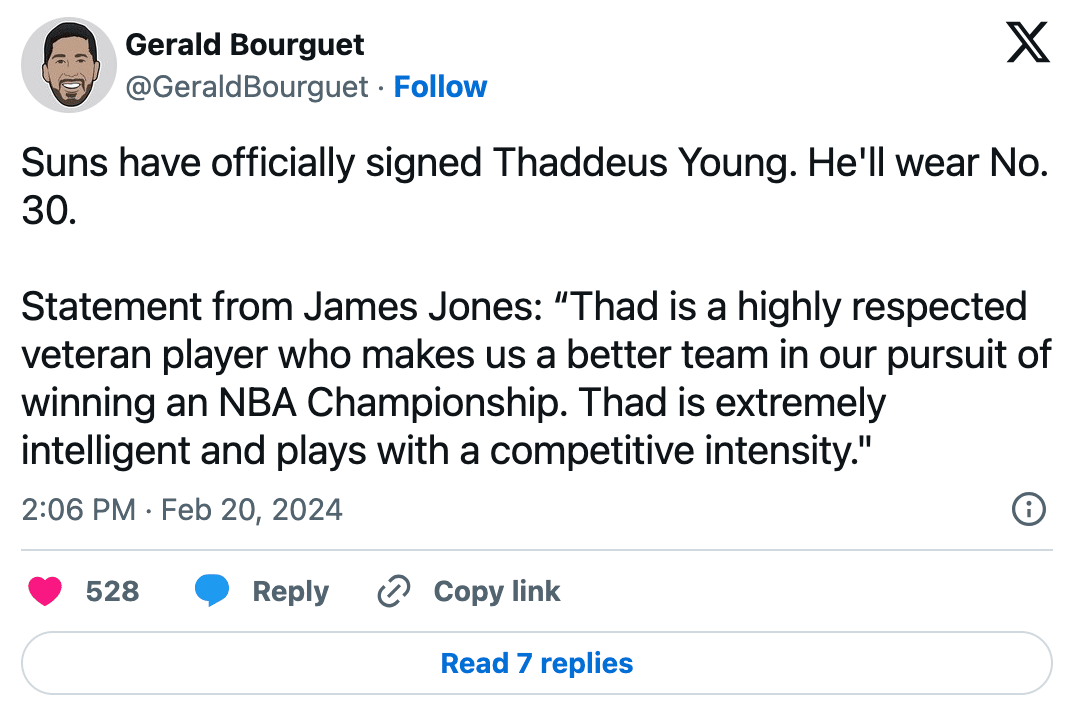Click the 528 likes count

click(113, 591)
